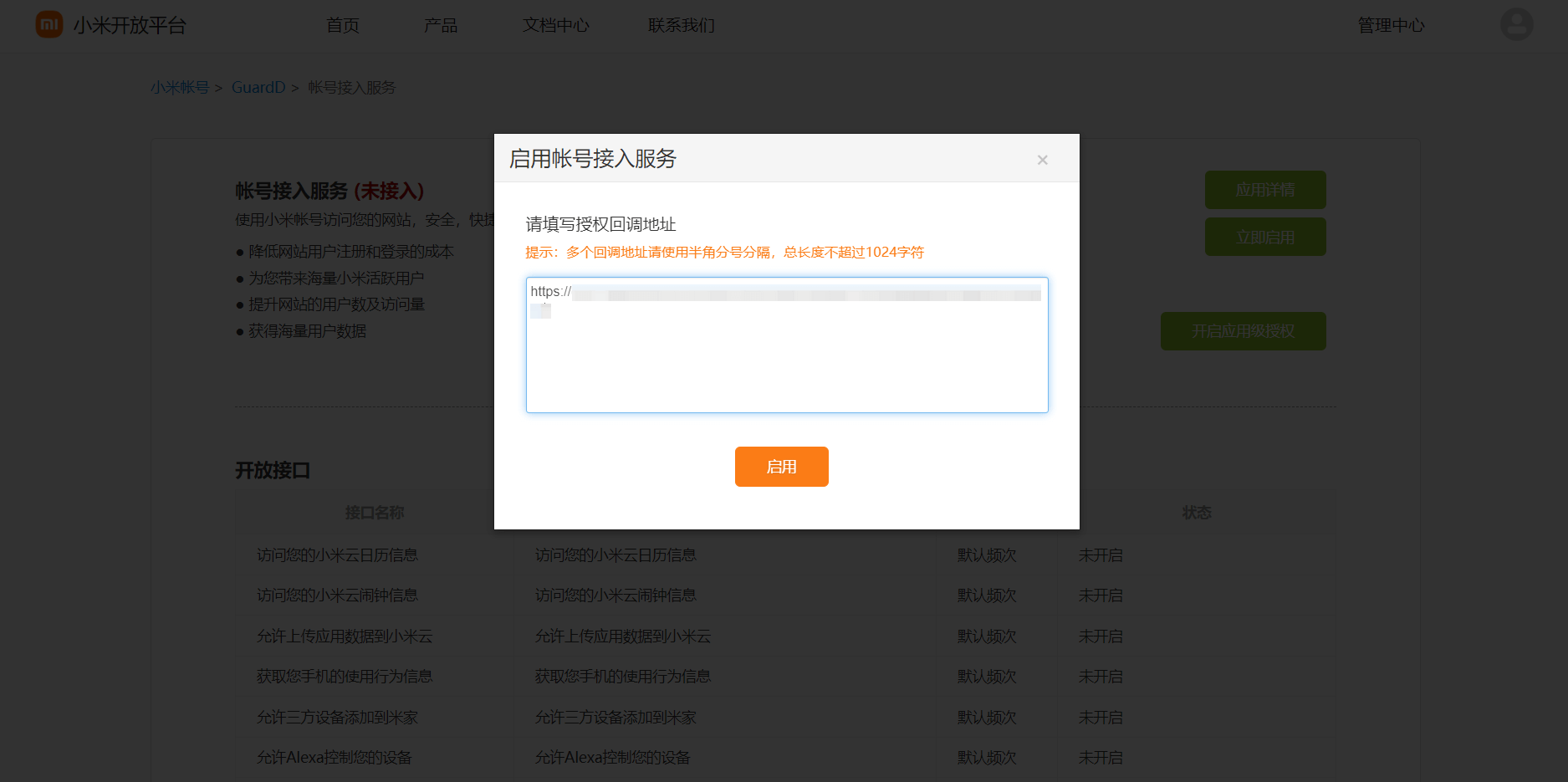
Task: Open the 首页 menu item
Action: coord(343,25)
